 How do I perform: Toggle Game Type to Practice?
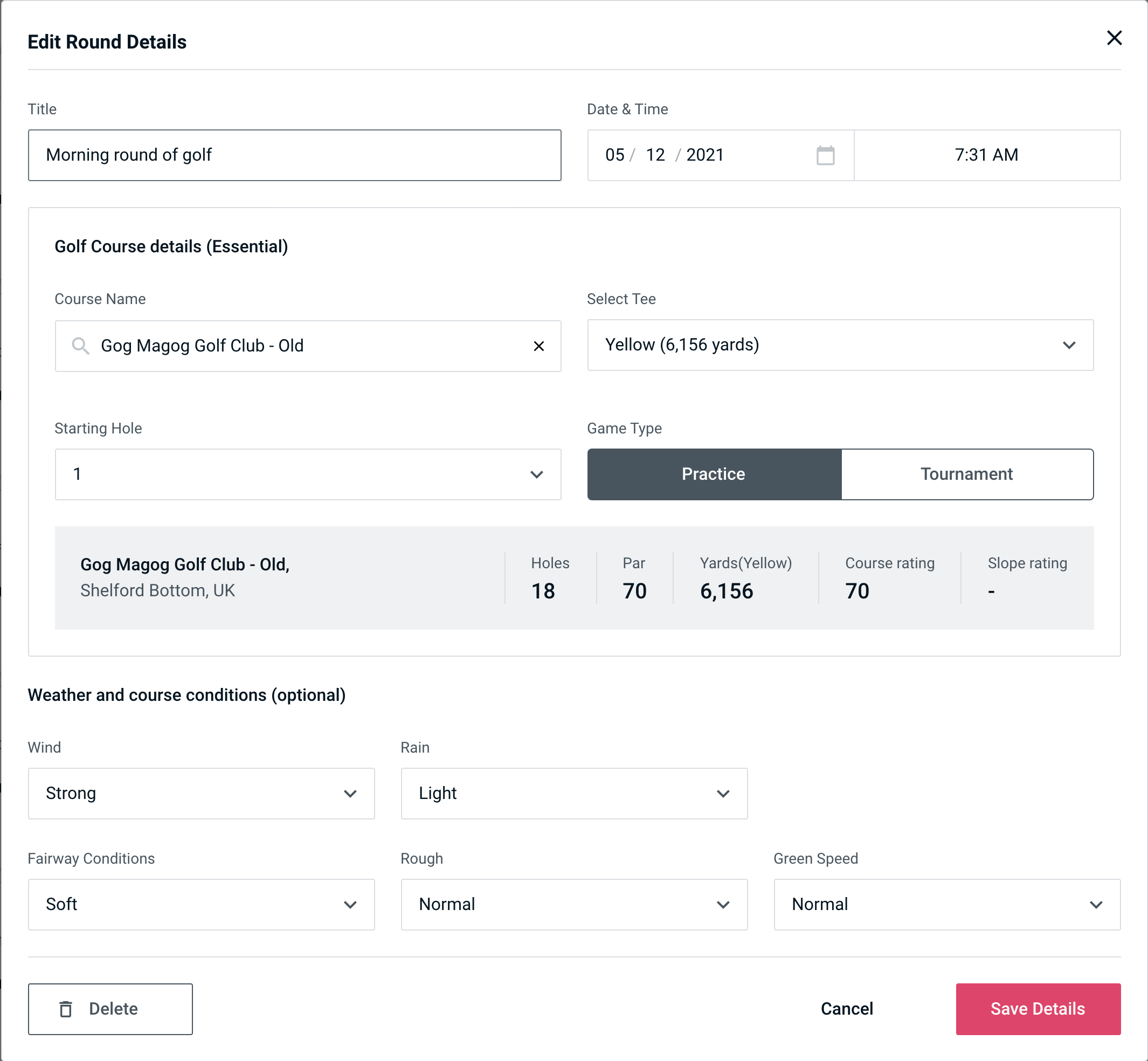tap(713, 474)
